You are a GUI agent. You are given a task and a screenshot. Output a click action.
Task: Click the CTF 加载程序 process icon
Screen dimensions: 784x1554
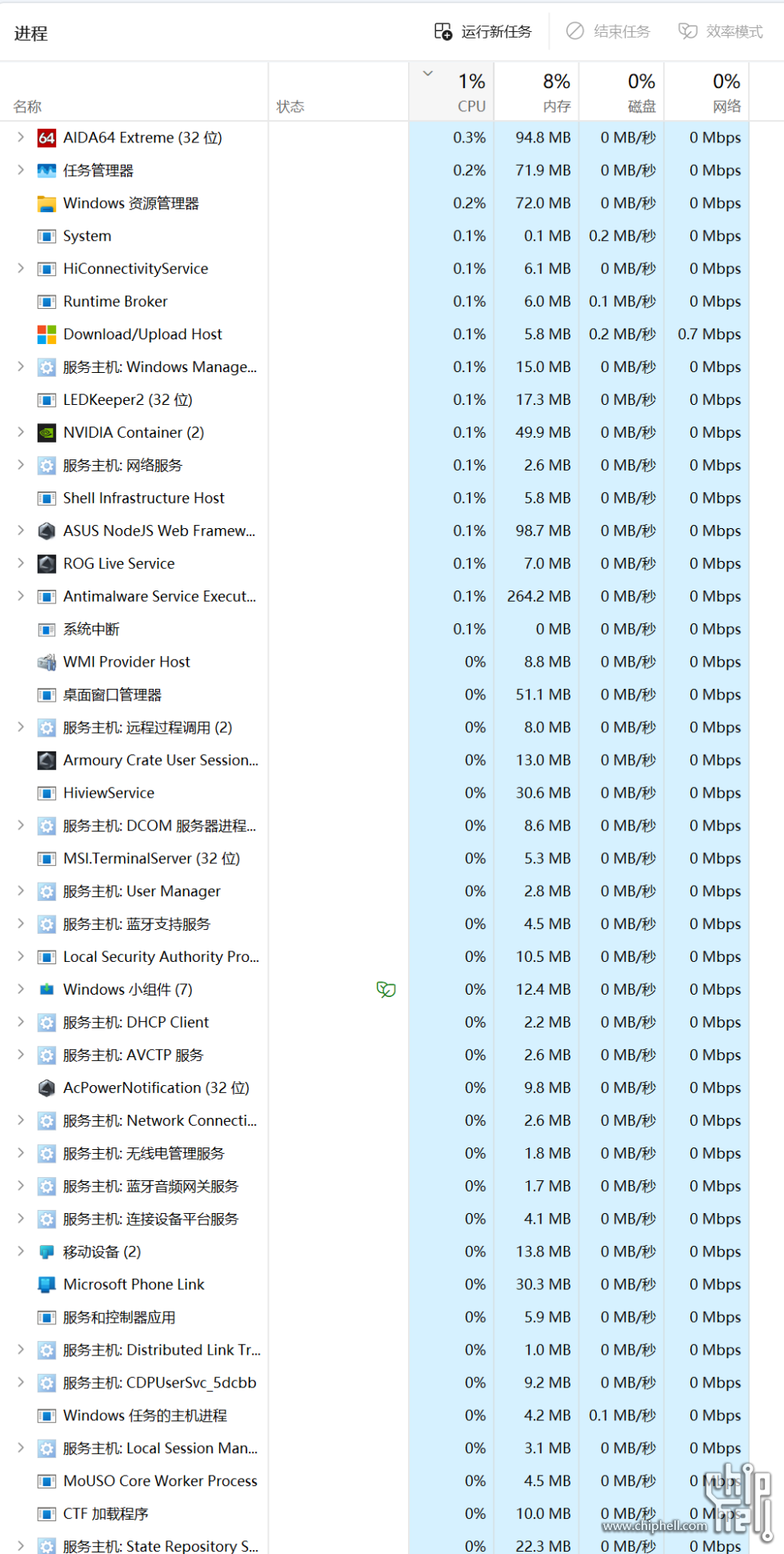click(x=47, y=1514)
